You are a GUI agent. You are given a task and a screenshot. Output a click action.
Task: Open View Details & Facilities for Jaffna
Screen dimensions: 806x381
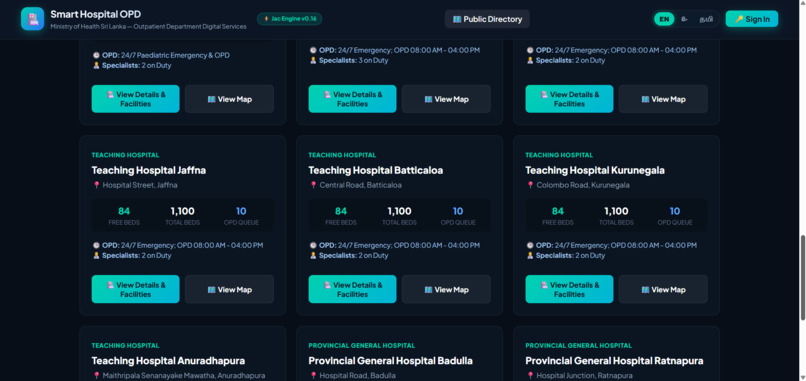(x=136, y=289)
